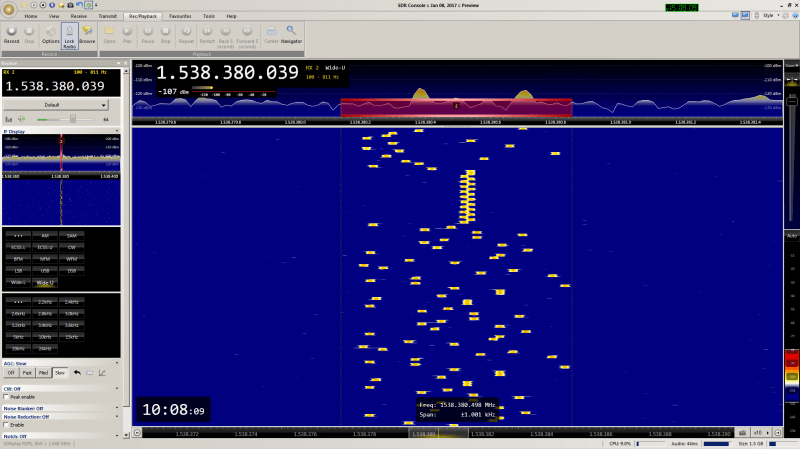The image size is (800, 449).
Task: Click the Pause playback button
Action: pyautogui.click(x=148, y=35)
